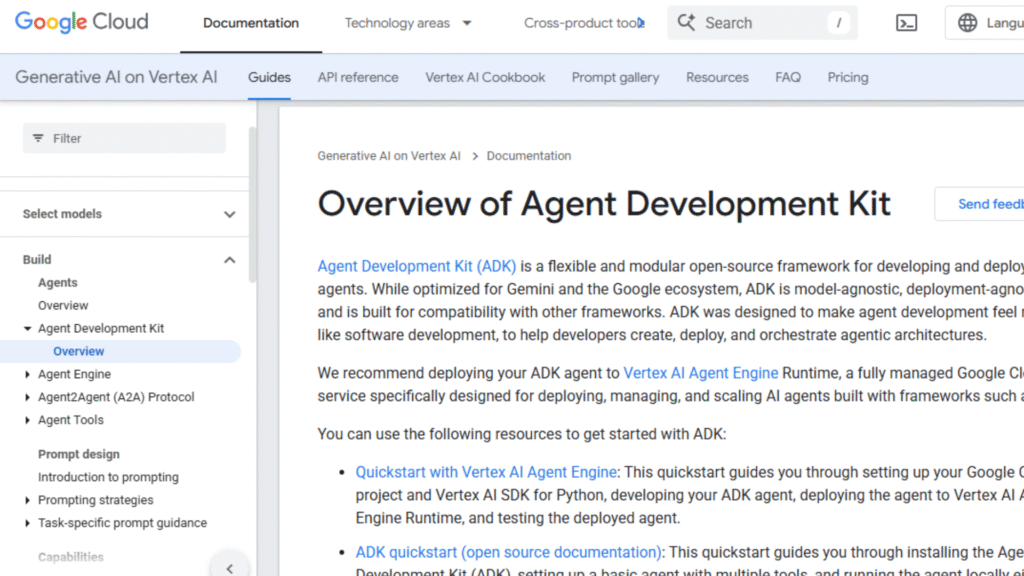The width and height of the screenshot is (1024, 576).
Task: Click the Send feedback button
Action: [985, 204]
